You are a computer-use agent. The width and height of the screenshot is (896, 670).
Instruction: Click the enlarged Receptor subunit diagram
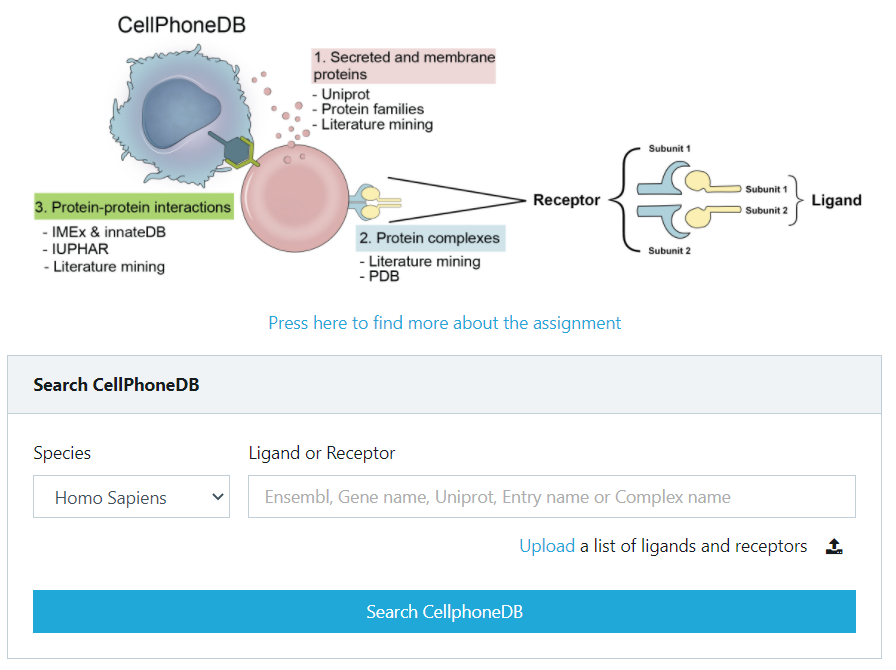[689, 200]
